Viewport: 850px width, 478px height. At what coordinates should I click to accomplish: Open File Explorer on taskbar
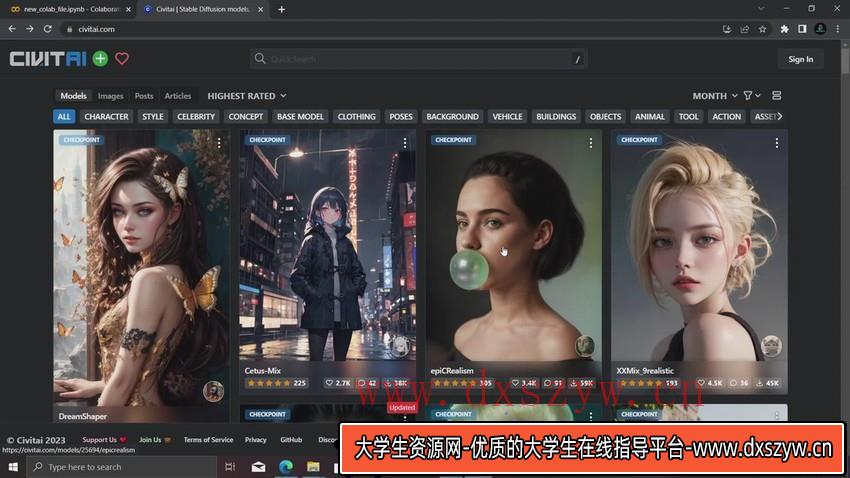[313, 467]
